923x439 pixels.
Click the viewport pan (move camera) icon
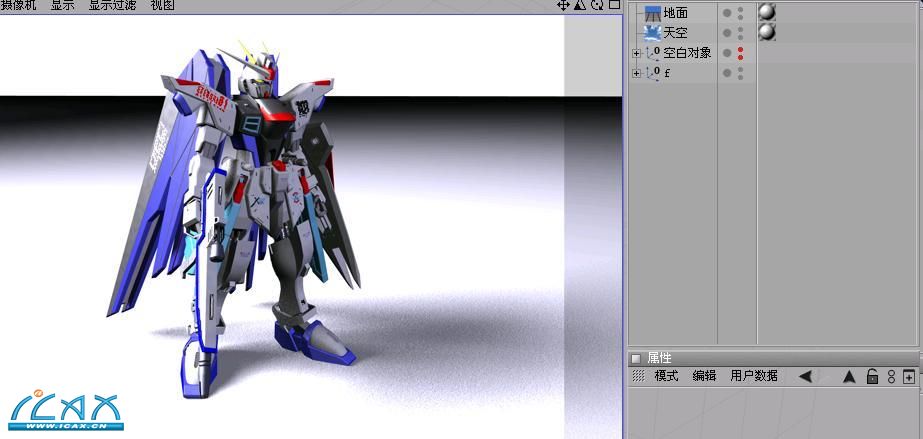pyautogui.click(x=563, y=5)
